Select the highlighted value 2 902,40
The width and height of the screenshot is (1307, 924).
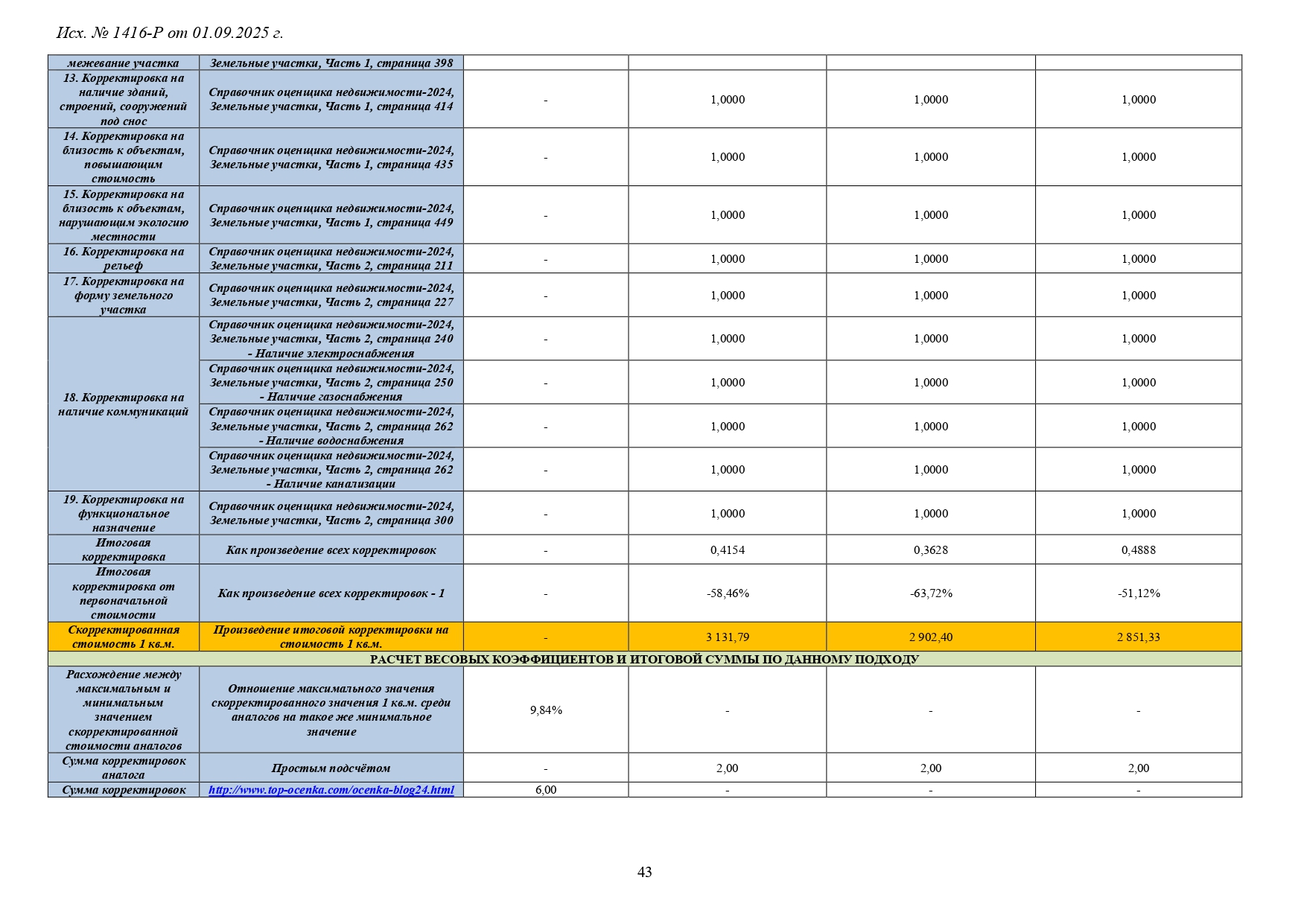[x=930, y=637]
